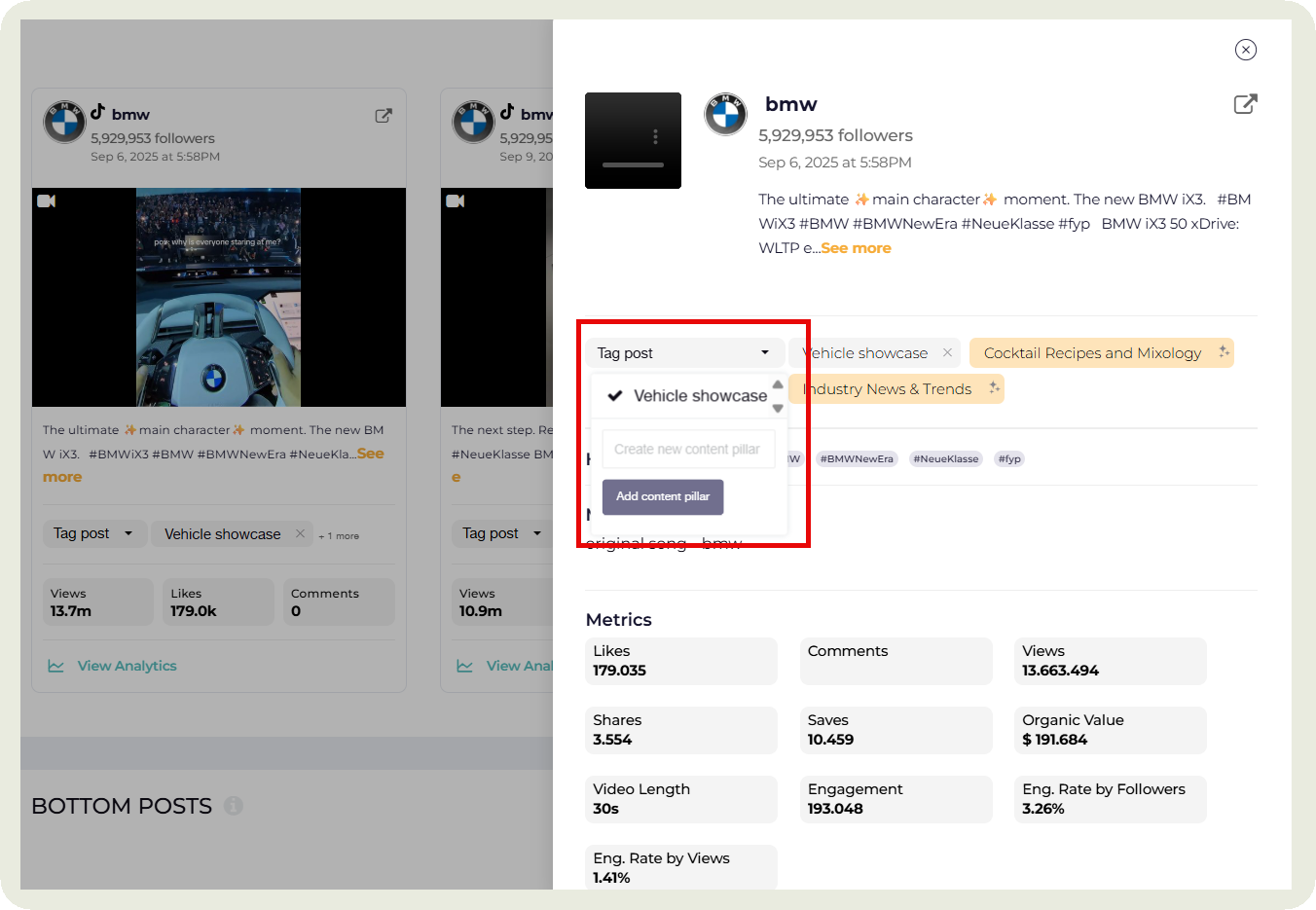Image resolution: width=1316 pixels, height=910 pixels.
Task: Open post in external link icon in panel
Action: [1245, 104]
